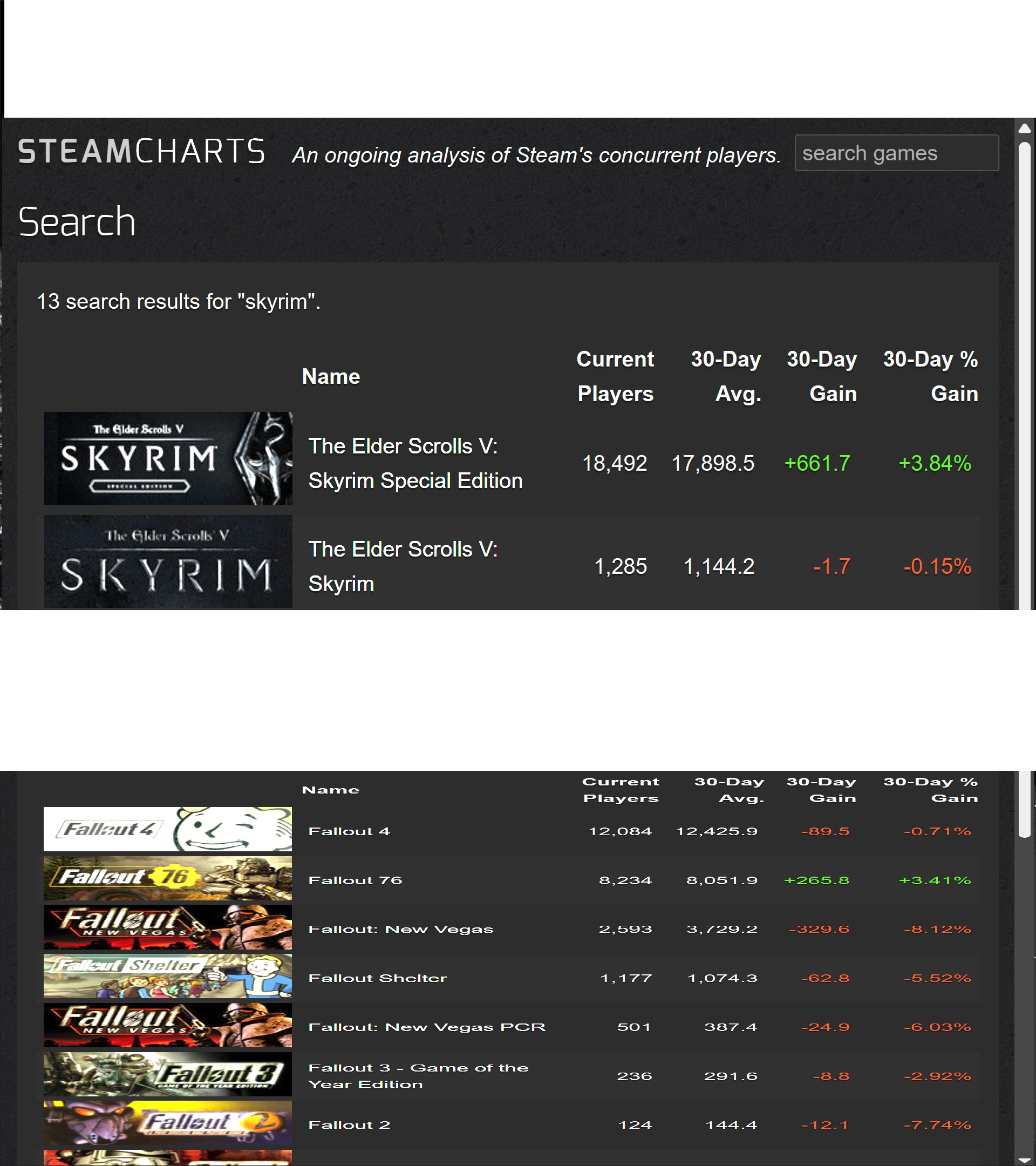The height and width of the screenshot is (1166, 1036).
Task: Click the Fallout 2 banner image
Action: click(168, 1123)
